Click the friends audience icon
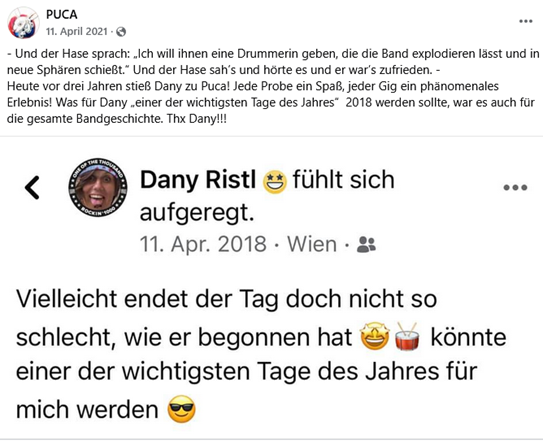This screenshot has height=444, width=543. coord(366,245)
